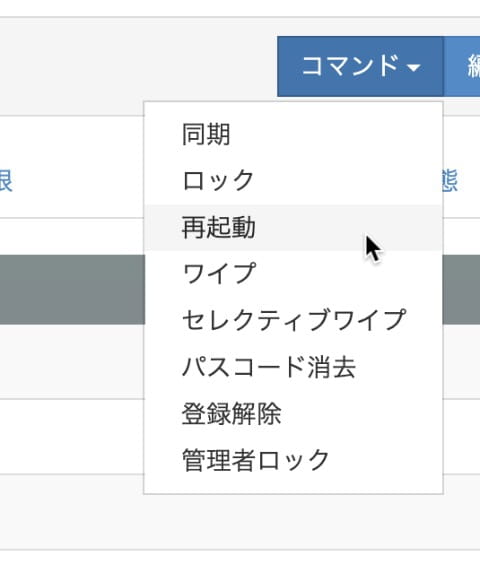Click empty toolbar space left of コマンド
Screen dimensions: 480x564
point(139,67)
